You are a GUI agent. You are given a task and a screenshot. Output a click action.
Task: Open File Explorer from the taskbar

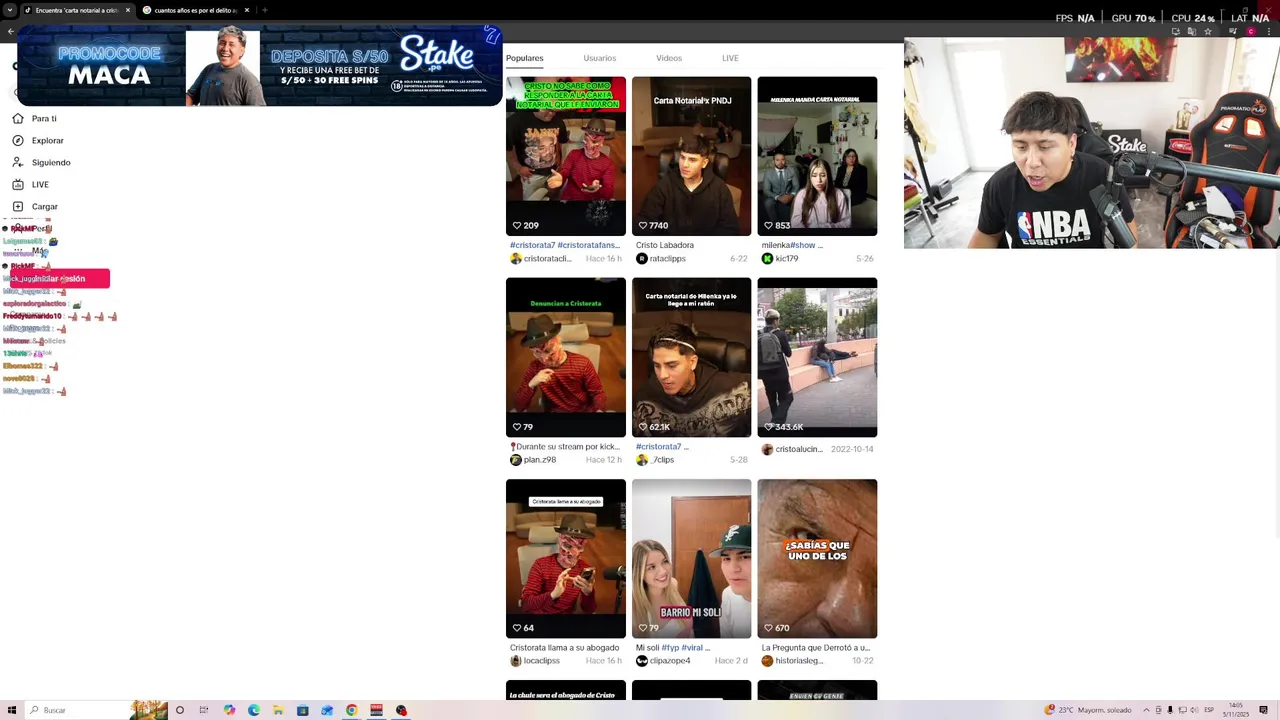278,710
